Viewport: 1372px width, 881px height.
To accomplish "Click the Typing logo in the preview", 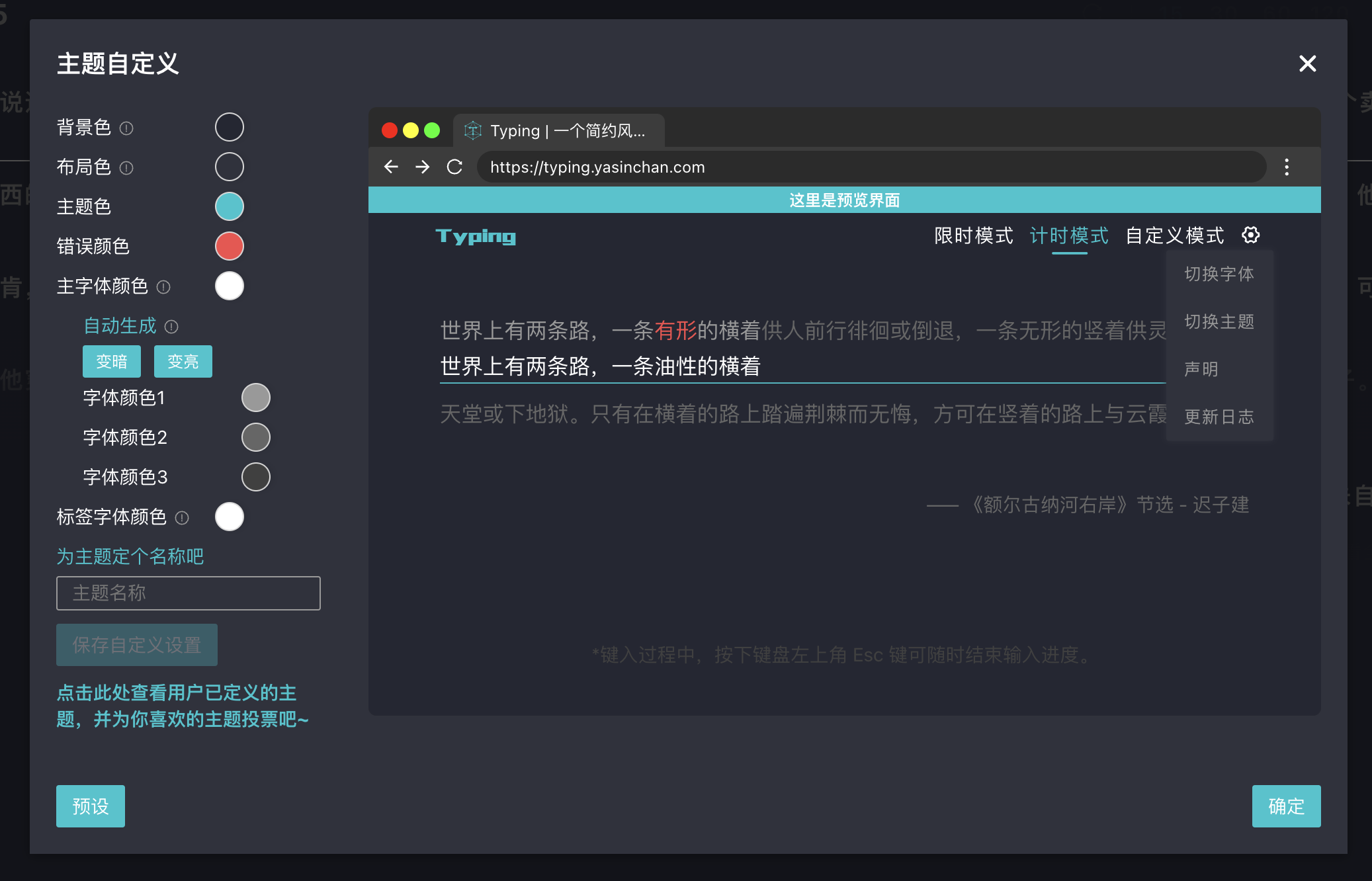I will pos(475,236).
